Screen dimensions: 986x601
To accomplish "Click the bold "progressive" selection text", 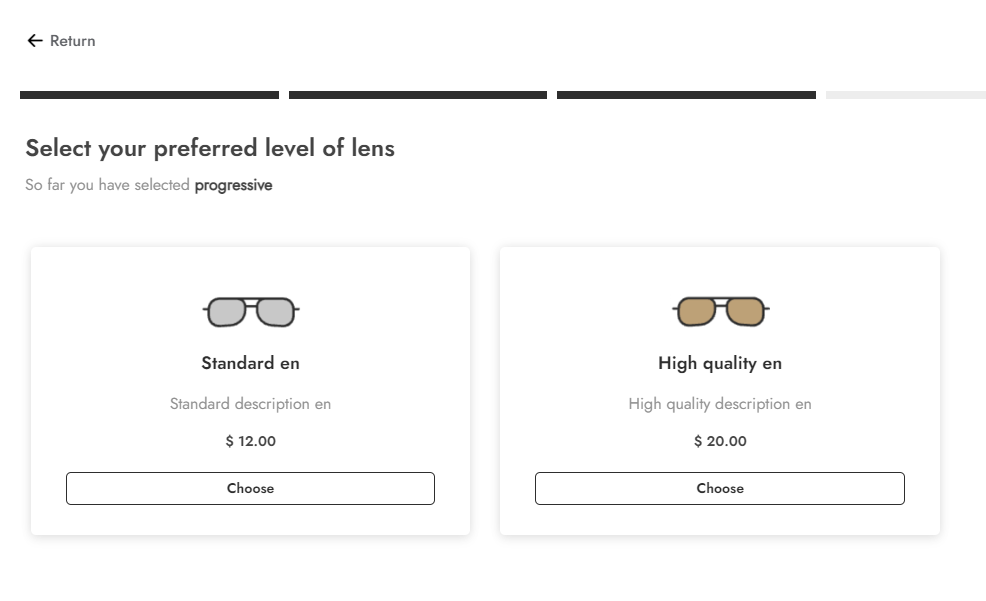I will [233, 185].
